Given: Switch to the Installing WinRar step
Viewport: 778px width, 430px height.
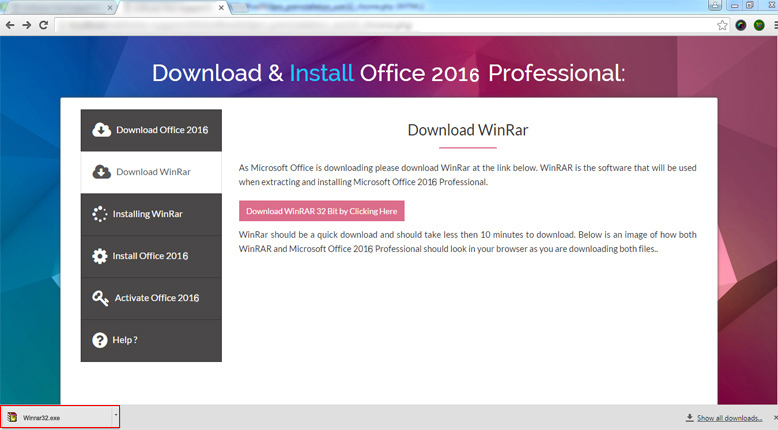Looking at the screenshot, I should (151, 214).
